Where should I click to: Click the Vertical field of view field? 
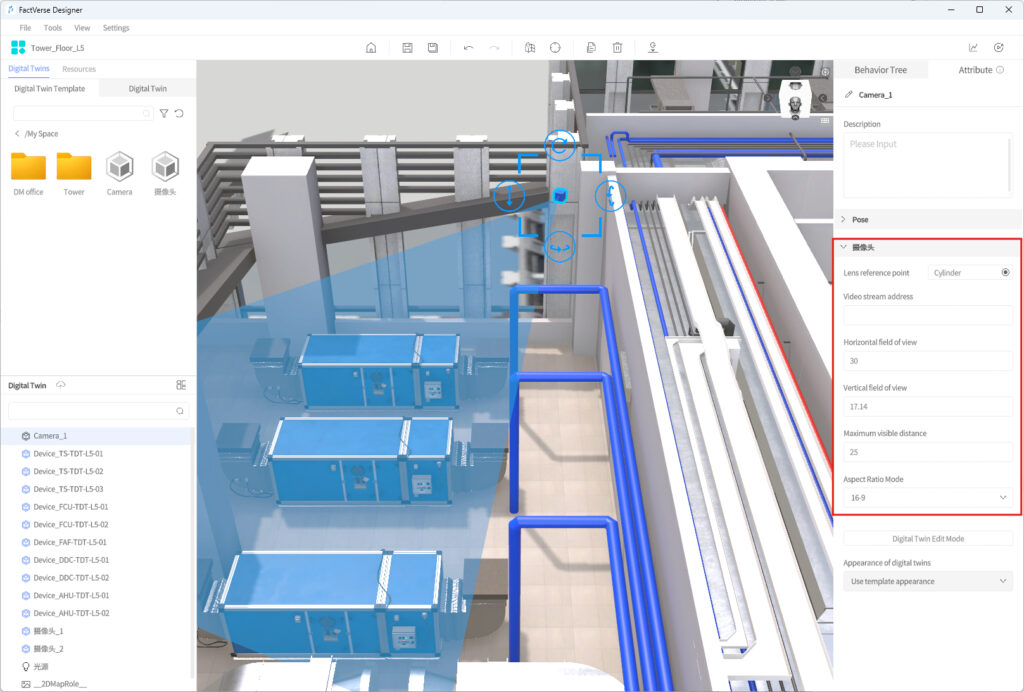928,407
